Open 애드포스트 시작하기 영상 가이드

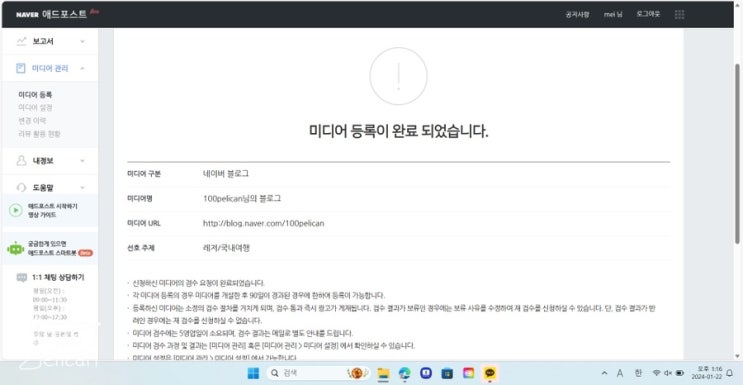[50, 211]
